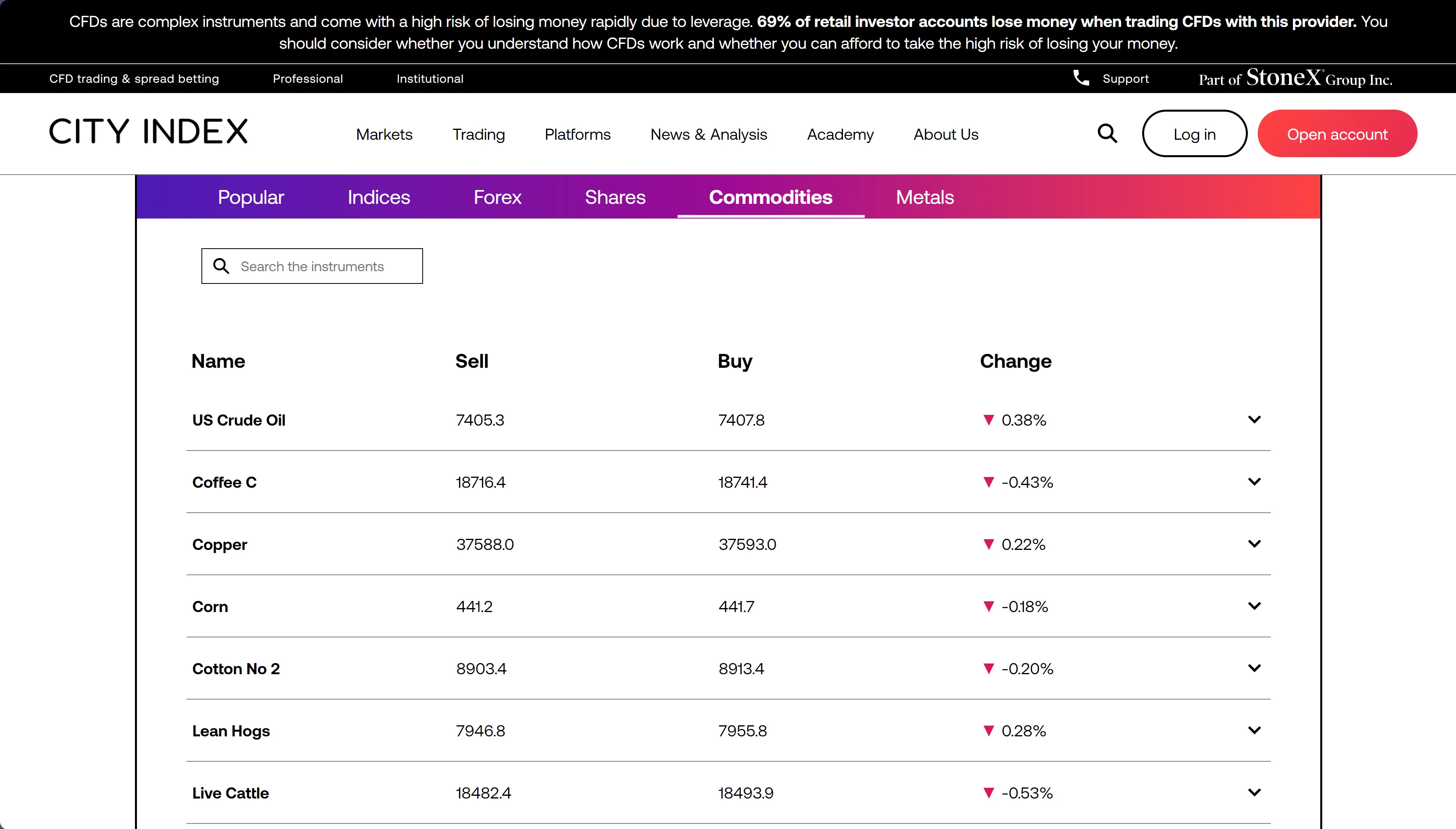Image resolution: width=1456 pixels, height=829 pixels.
Task: Click the Cotton No 2 red triangle indicator
Action: tap(989, 668)
